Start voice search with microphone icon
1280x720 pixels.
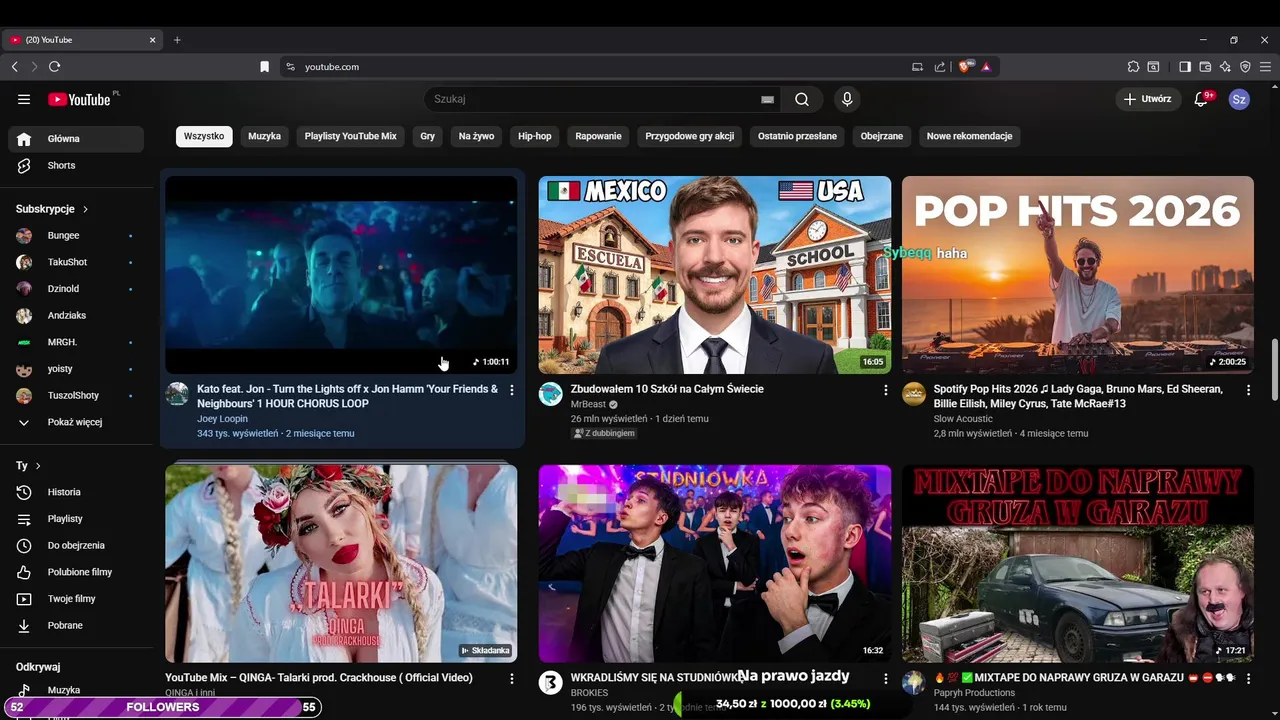(847, 99)
